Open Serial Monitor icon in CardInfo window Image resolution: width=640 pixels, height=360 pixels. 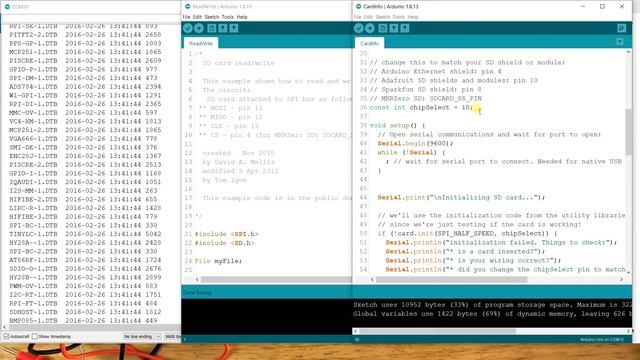click(621, 28)
